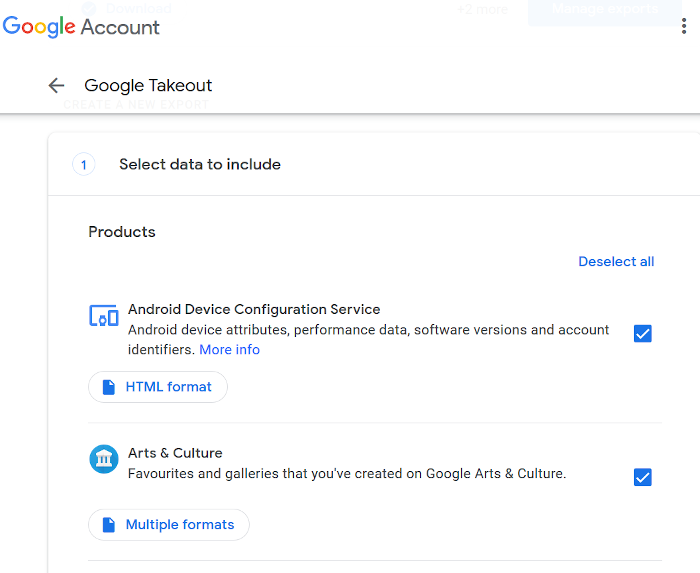Expand the Select data to include section
Image resolution: width=700 pixels, height=573 pixels.
(x=200, y=165)
